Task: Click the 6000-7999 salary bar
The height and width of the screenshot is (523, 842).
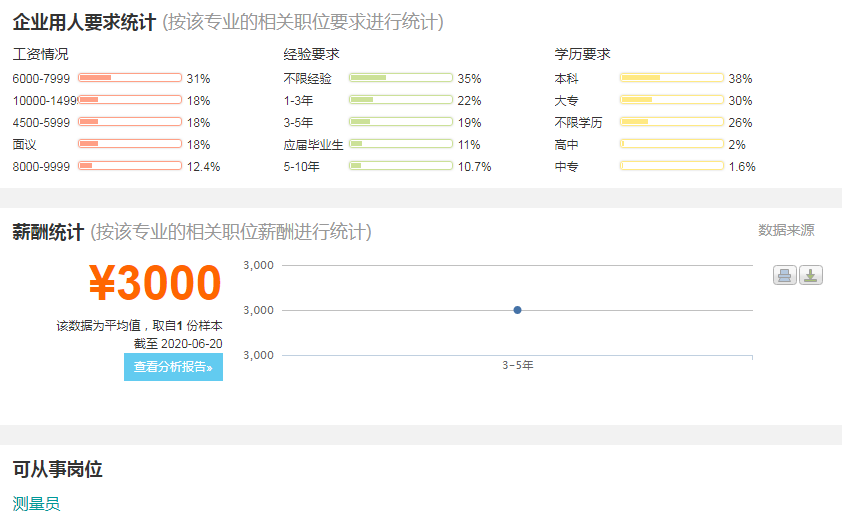Action: 130,78
